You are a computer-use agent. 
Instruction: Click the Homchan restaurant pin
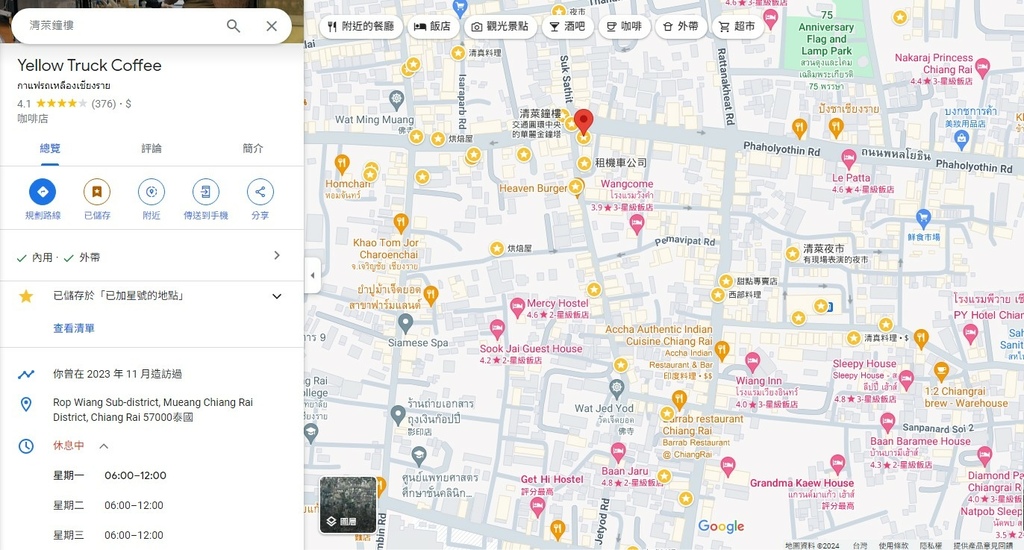click(342, 165)
